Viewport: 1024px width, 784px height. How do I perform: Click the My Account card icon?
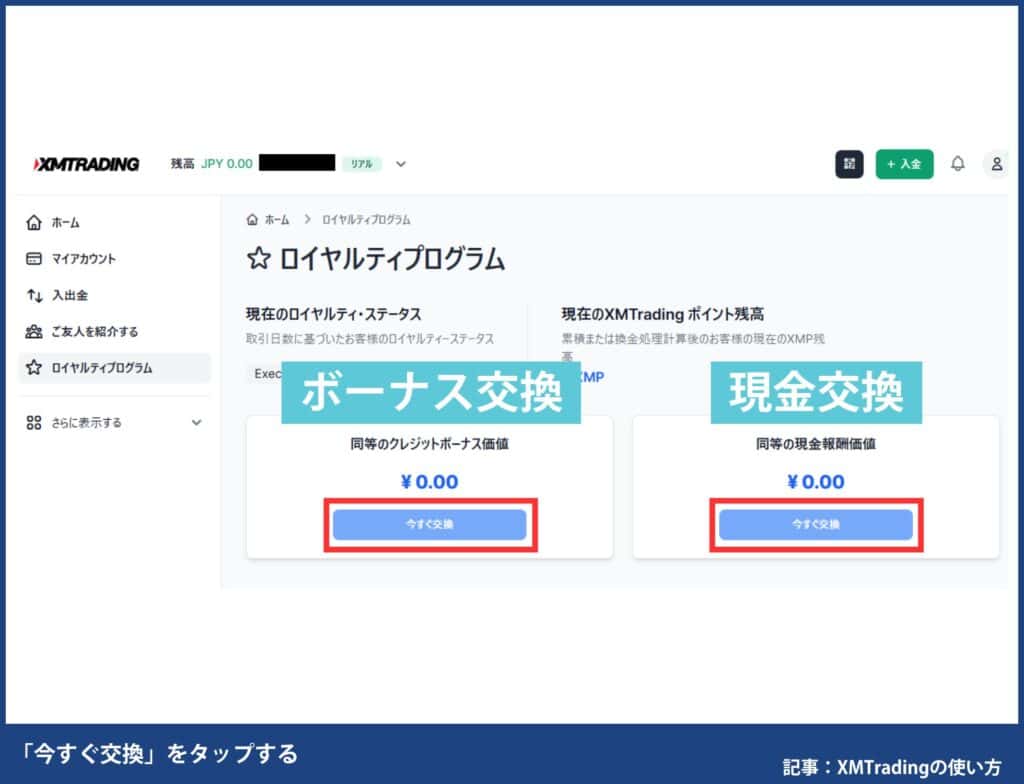[x=34, y=259]
